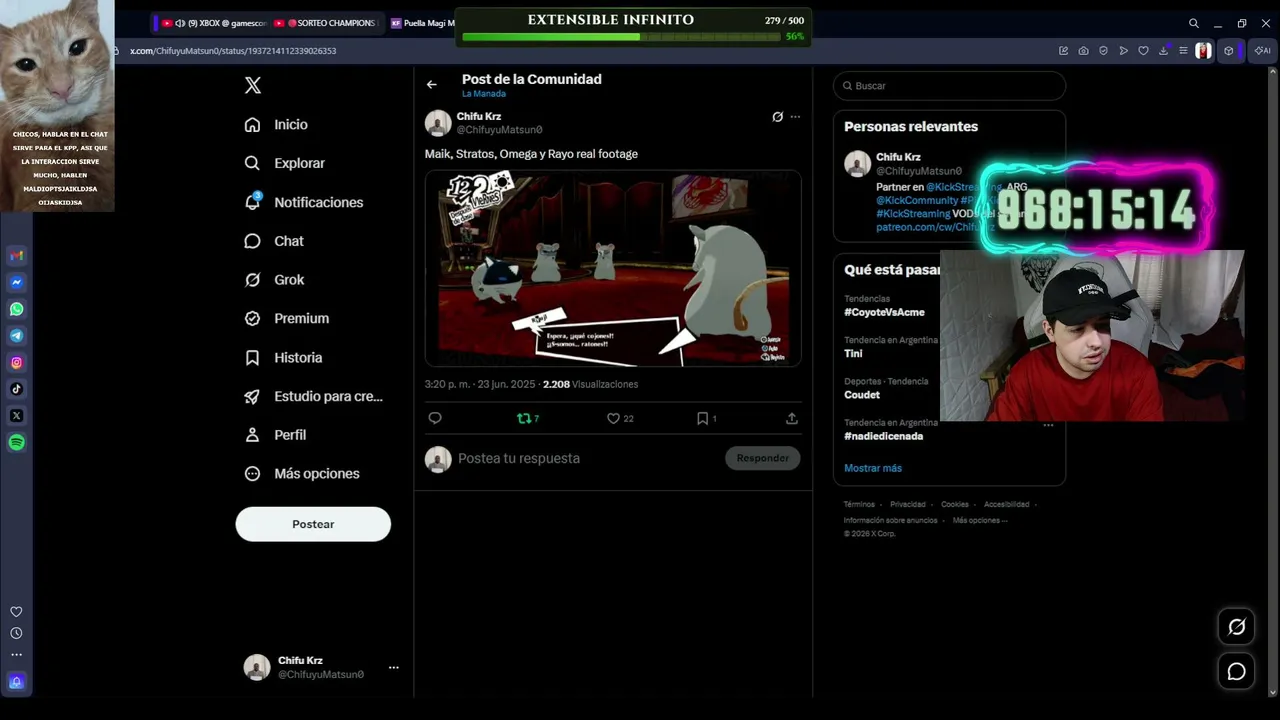Click the browser address bar URL

(x=233, y=51)
